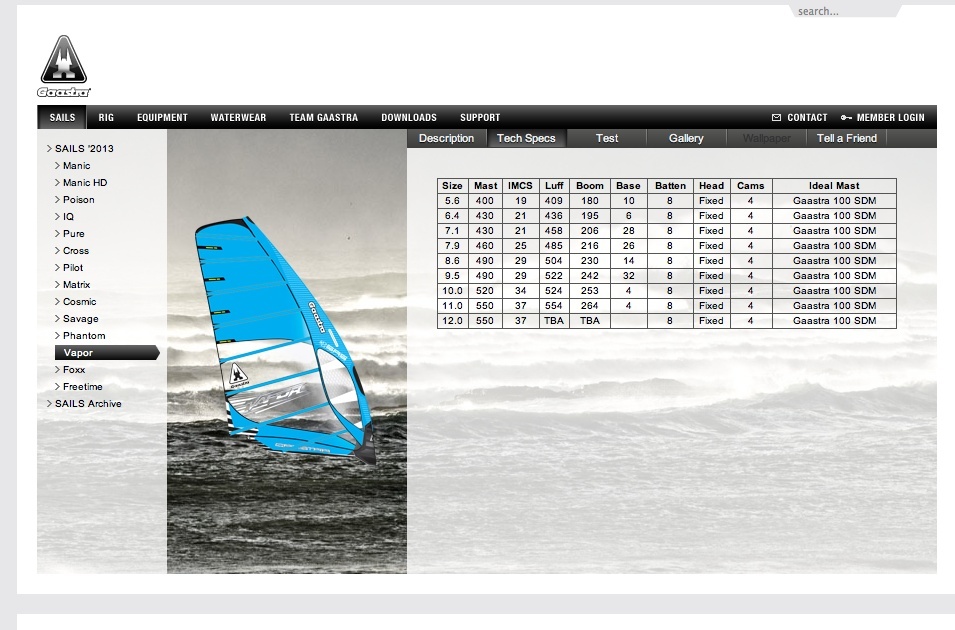Open the SAILS menu
The height and width of the screenshot is (630, 955).
pos(62,118)
